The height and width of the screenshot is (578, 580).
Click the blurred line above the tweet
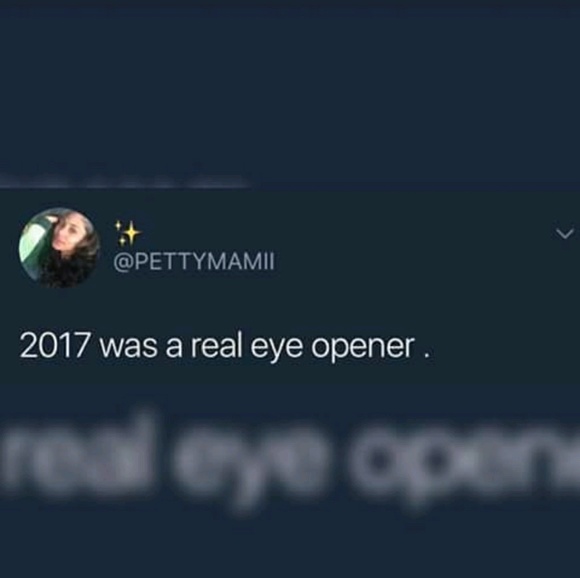[x=124, y=181]
